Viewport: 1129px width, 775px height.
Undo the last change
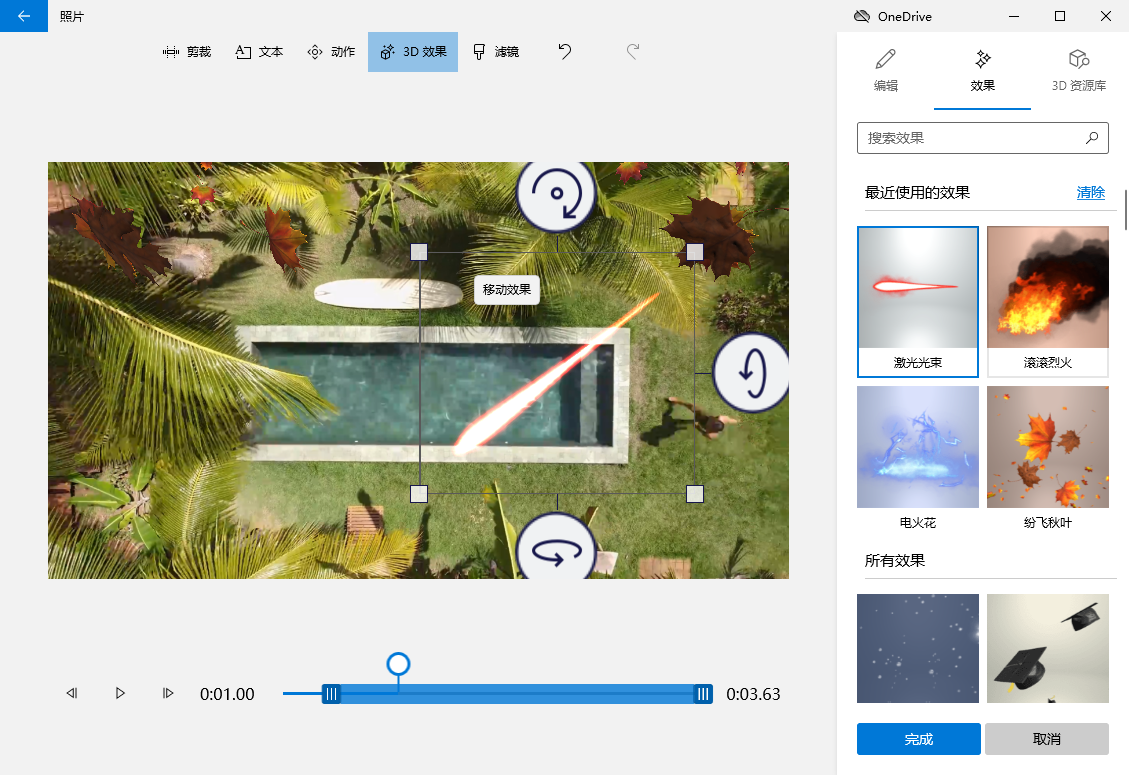564,52
